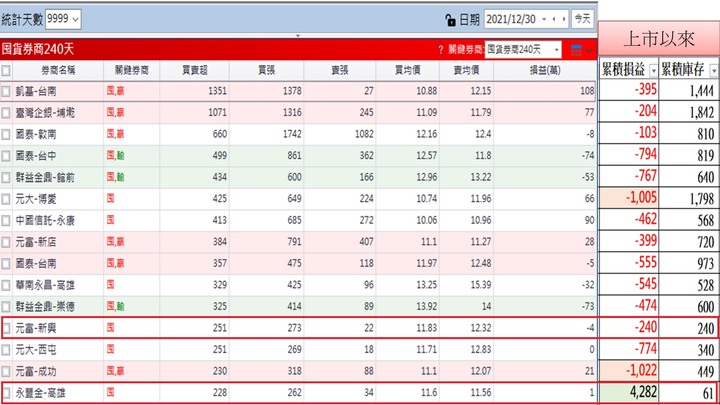Sort by the 賣均價 column header
Image resolution: width=720 pixels, height=405 pixels.
click(x=467, y=70)
